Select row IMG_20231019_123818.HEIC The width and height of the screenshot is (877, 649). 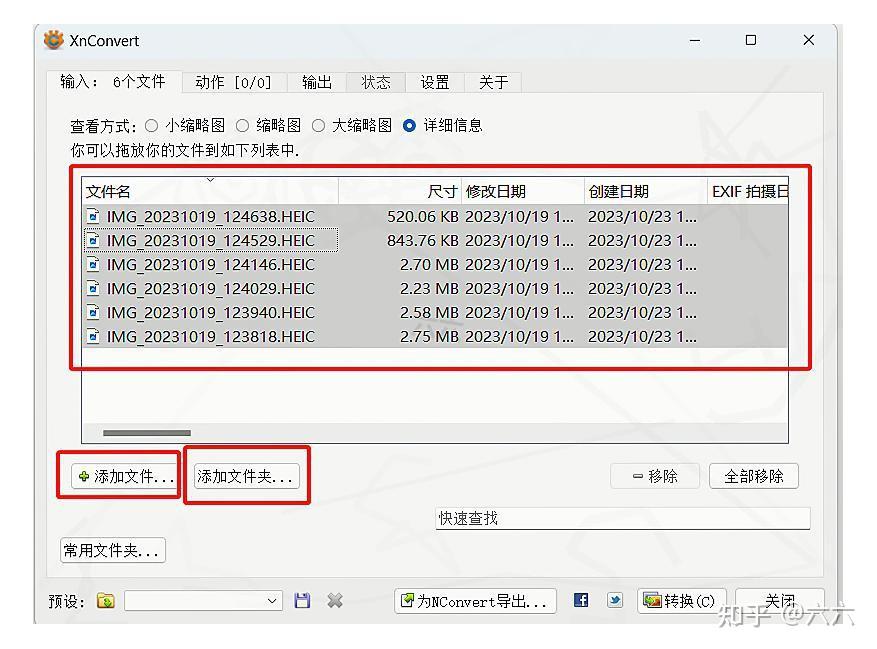tap(435, 336)
